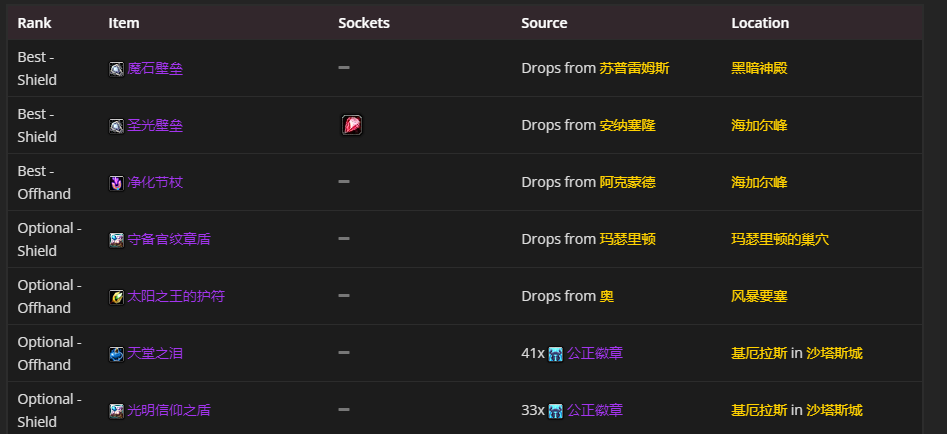Image resolution: width=947 pixels, height=434 pixels.
Task: Open the 苏普雷姆斯 boss link
Action: pyautogui.click(x=634, y=69)
